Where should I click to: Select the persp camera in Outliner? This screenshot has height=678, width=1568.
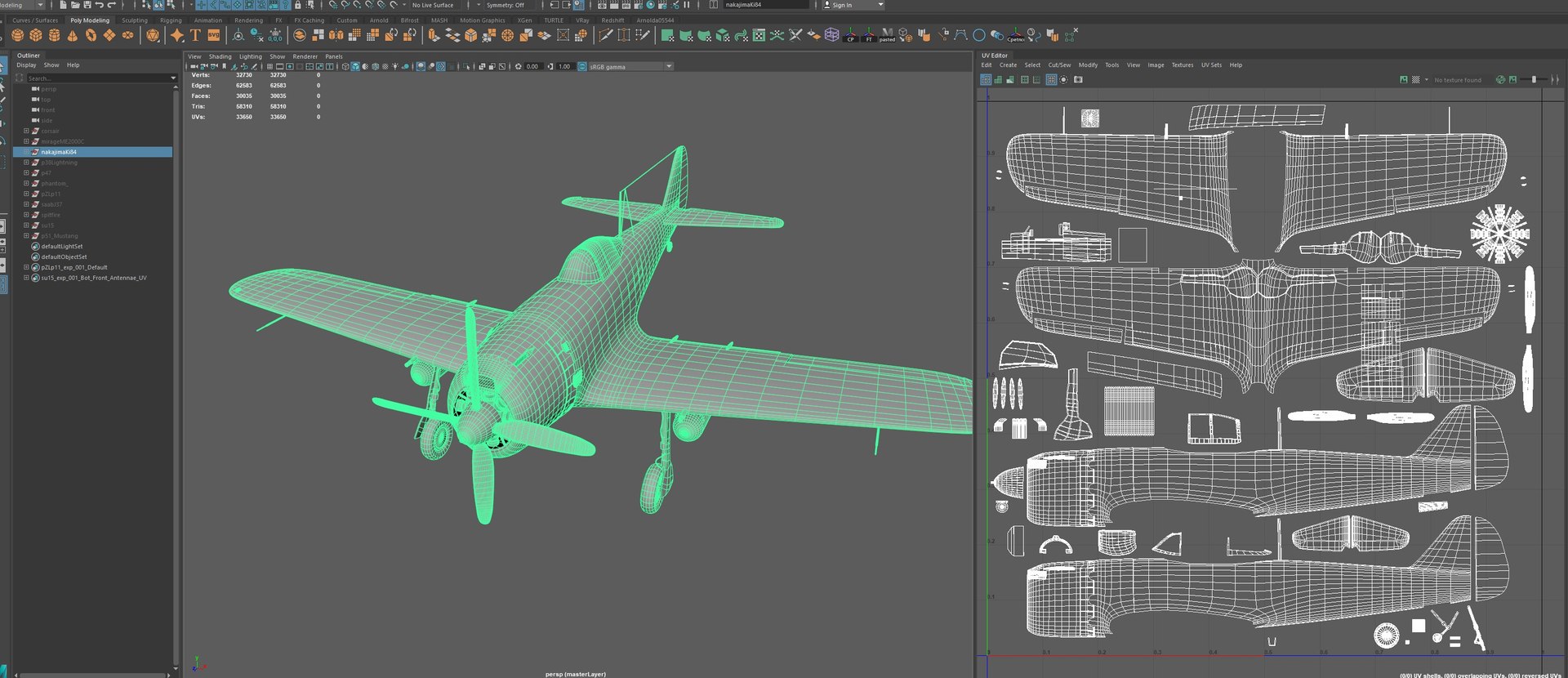pos(49,89)
